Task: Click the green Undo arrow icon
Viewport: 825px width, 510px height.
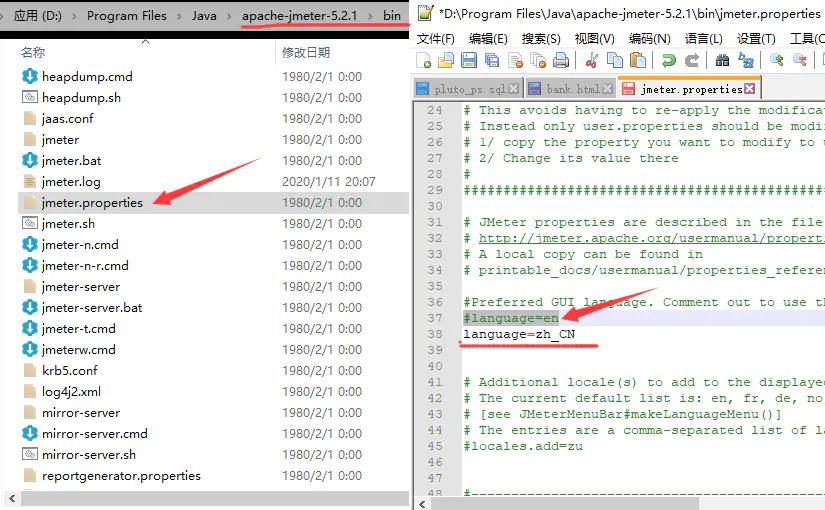Action: click(669, 61)
